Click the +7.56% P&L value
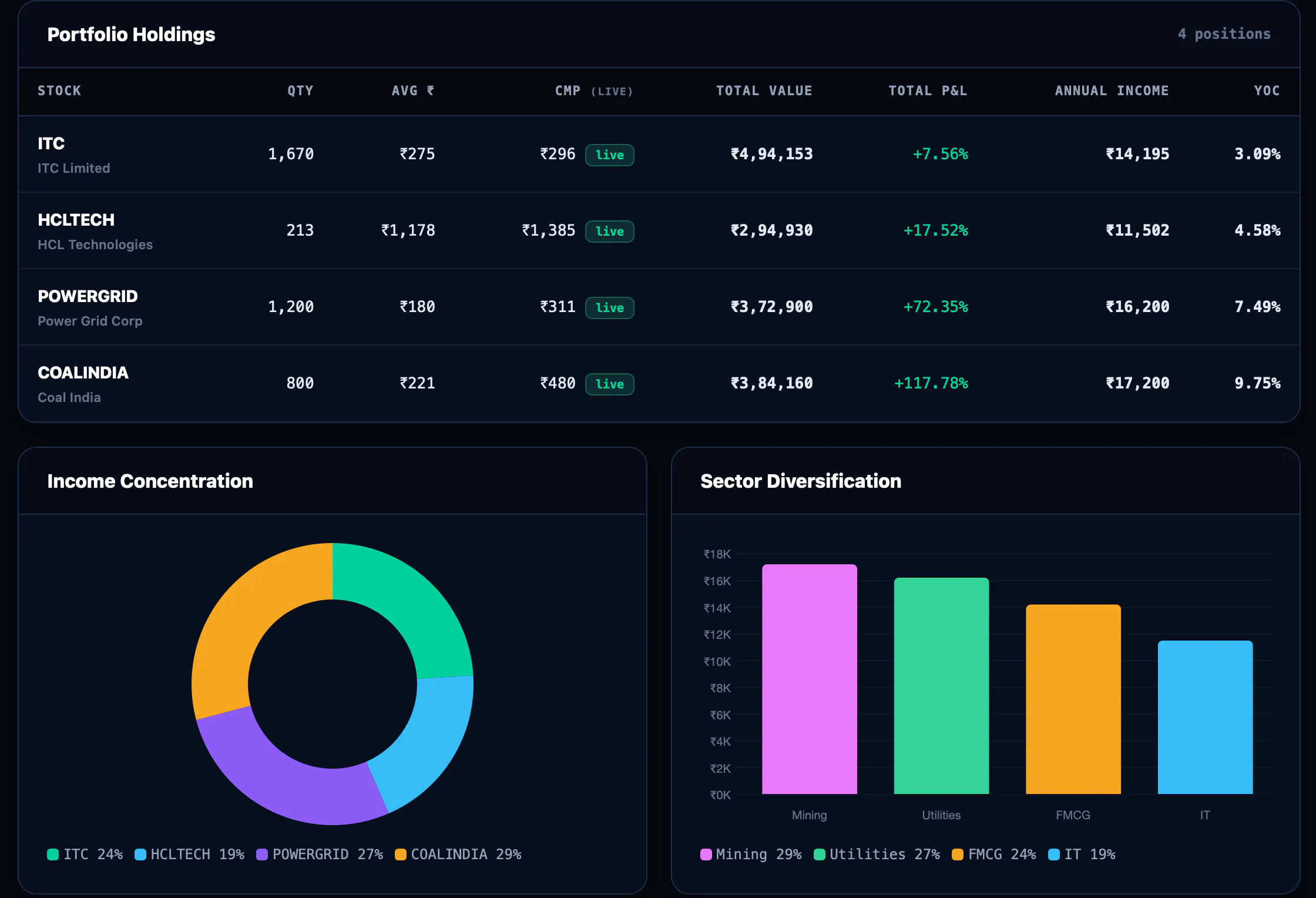Image resolution: width=1316 pixels, height=898 pixels. pos(940,154)
